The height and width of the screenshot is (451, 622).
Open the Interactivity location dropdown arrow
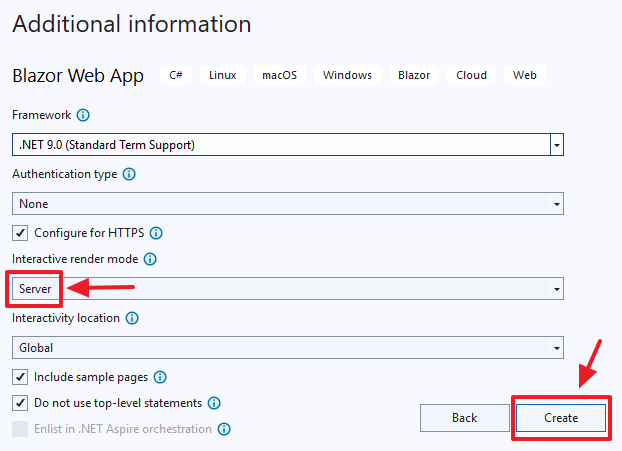tap(557, 348)
